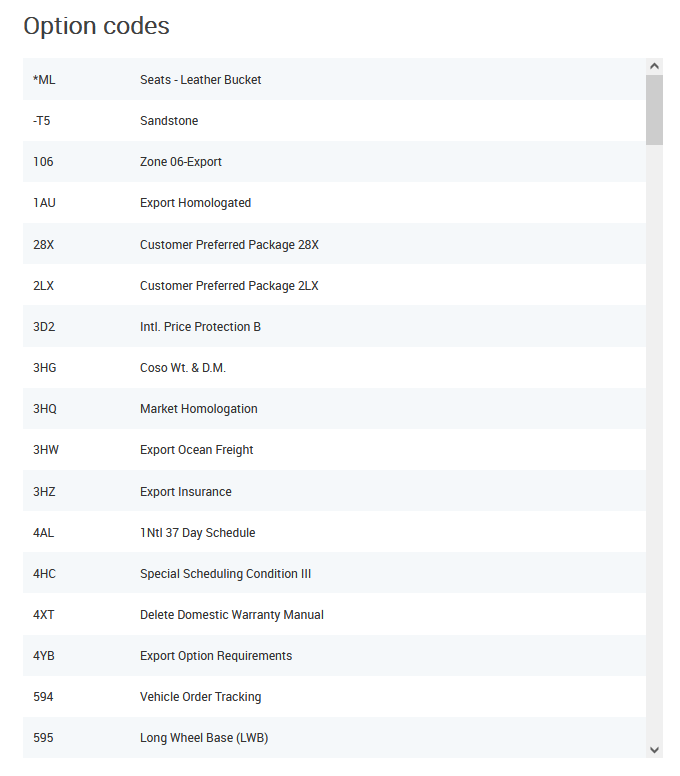The width and height of the screenshot is (680, 776).
Task: Click the '3HW' option code
Action: [x=46, y=450]
